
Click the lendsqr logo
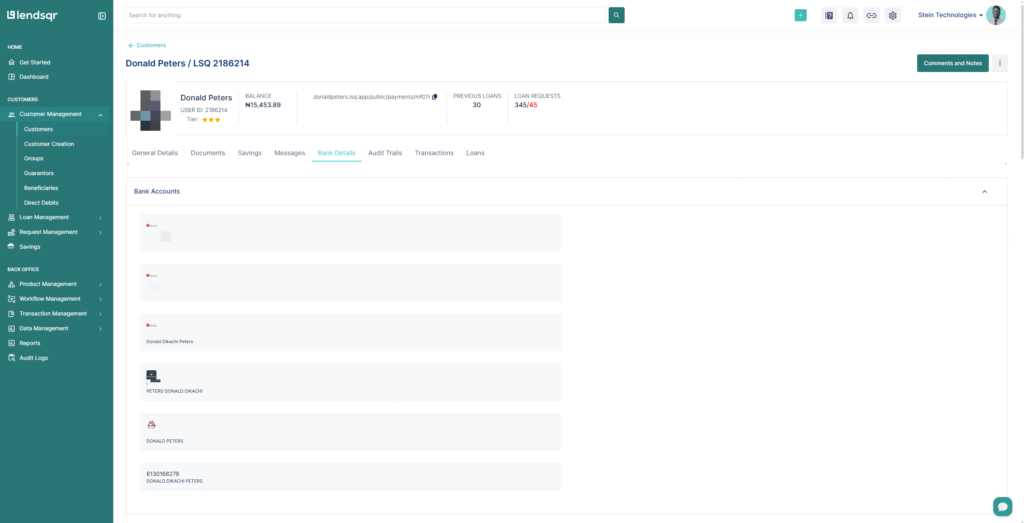pos(32,15)
